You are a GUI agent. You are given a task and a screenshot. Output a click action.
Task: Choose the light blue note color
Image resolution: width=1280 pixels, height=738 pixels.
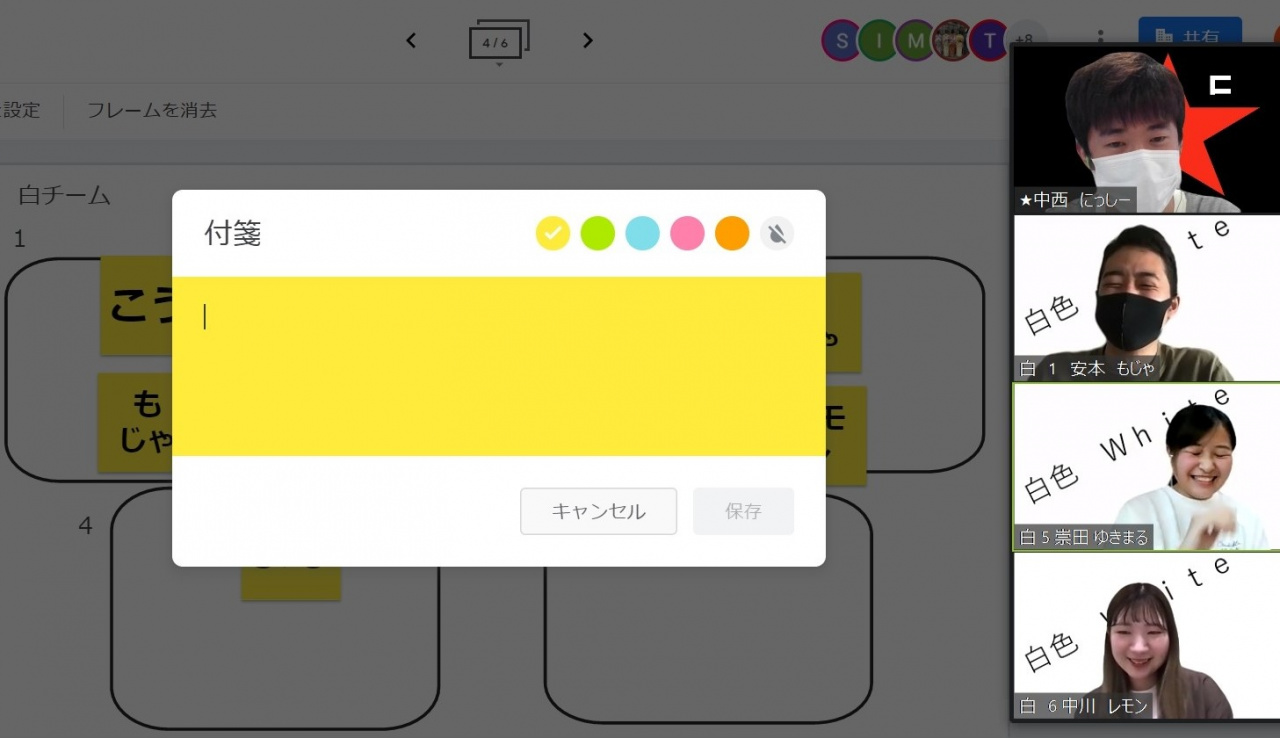tap(643, 233)
